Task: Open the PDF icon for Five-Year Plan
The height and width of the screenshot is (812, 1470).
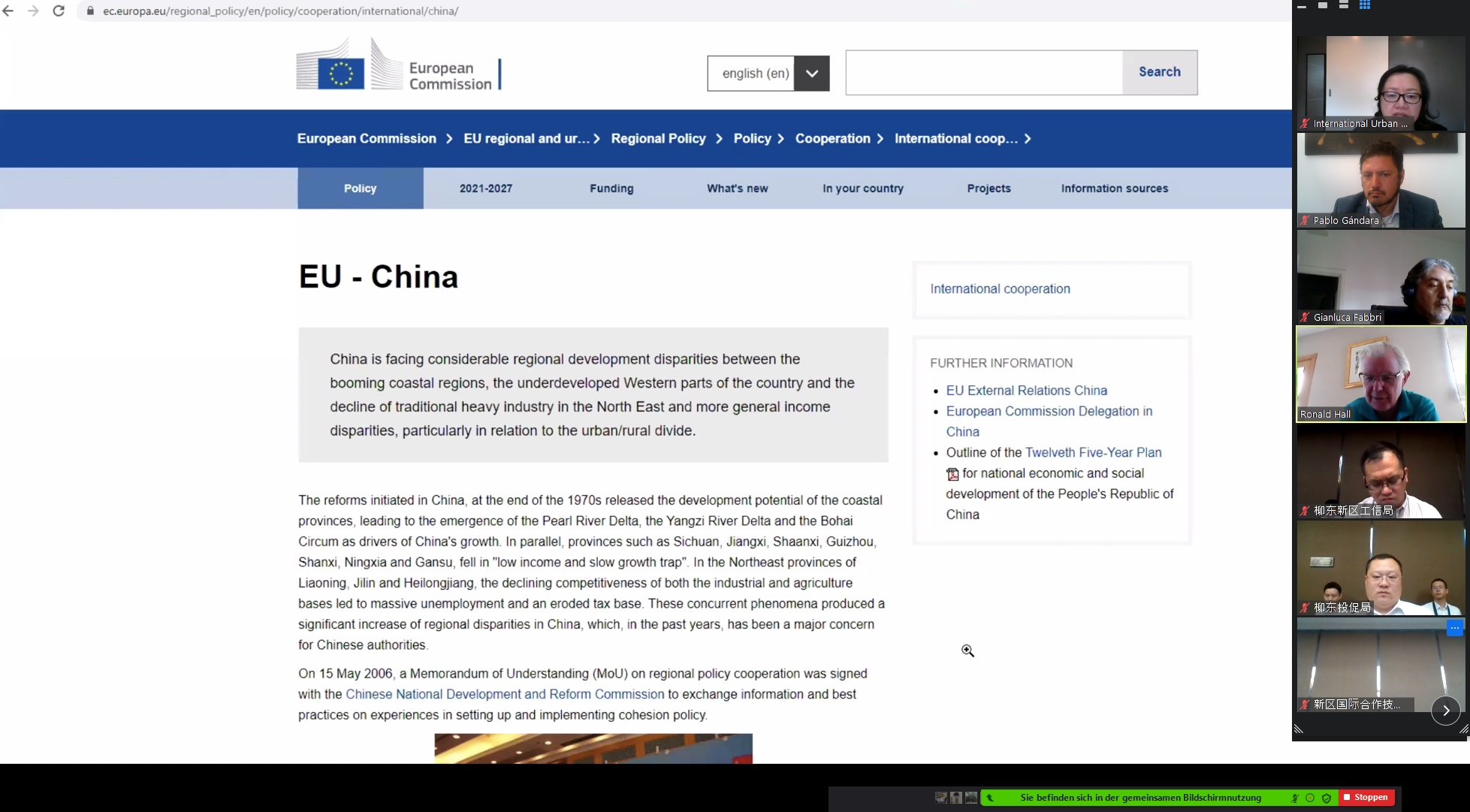Action: pos(952,474)
